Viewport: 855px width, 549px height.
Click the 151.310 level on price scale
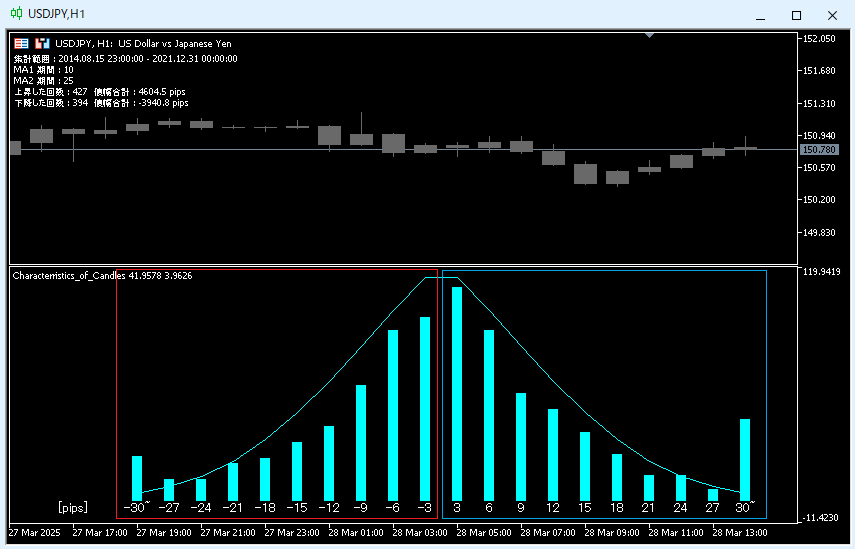pyautogui.click(x=819, y=104)
